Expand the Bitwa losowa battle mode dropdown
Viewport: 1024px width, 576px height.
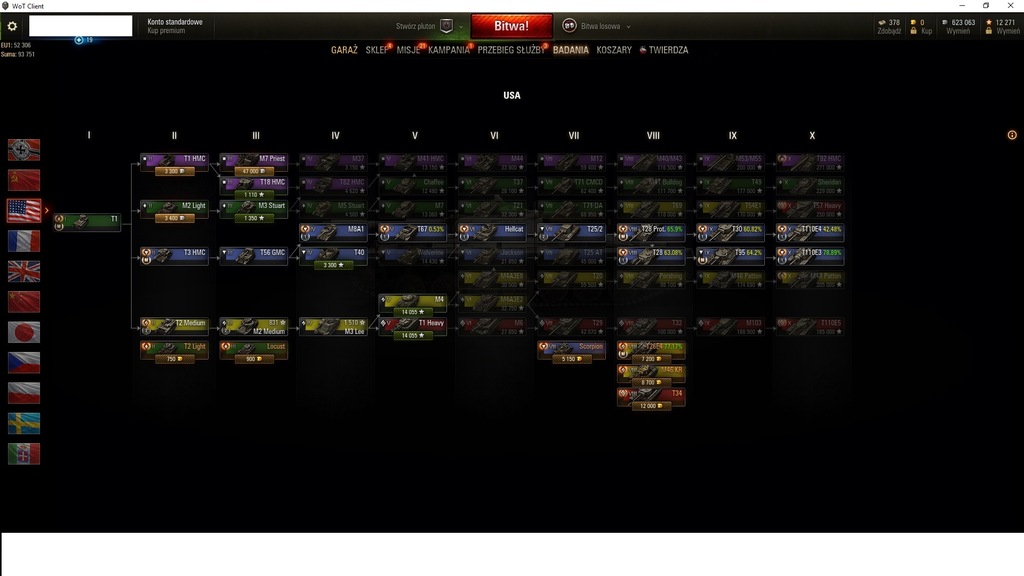click(629, 27)
